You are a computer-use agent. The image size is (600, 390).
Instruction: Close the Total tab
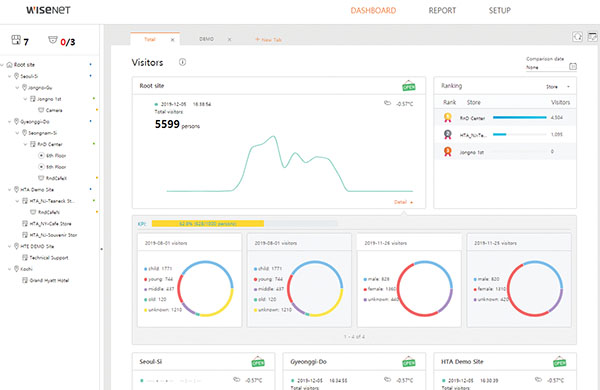pos(173,39)
